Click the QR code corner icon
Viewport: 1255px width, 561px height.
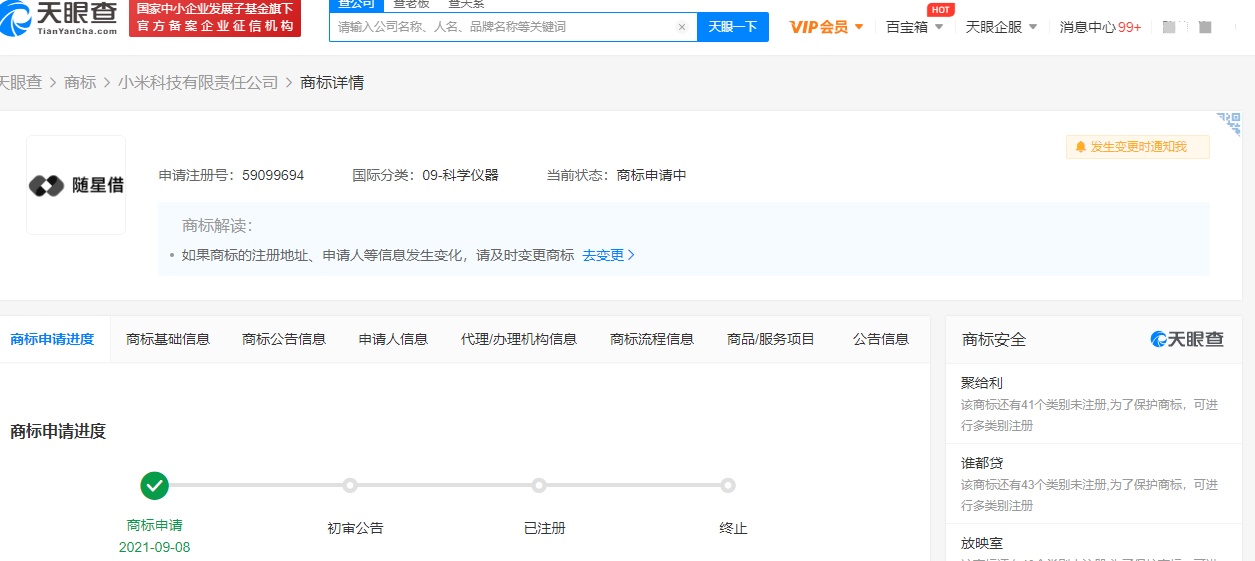pos(1229,123)
